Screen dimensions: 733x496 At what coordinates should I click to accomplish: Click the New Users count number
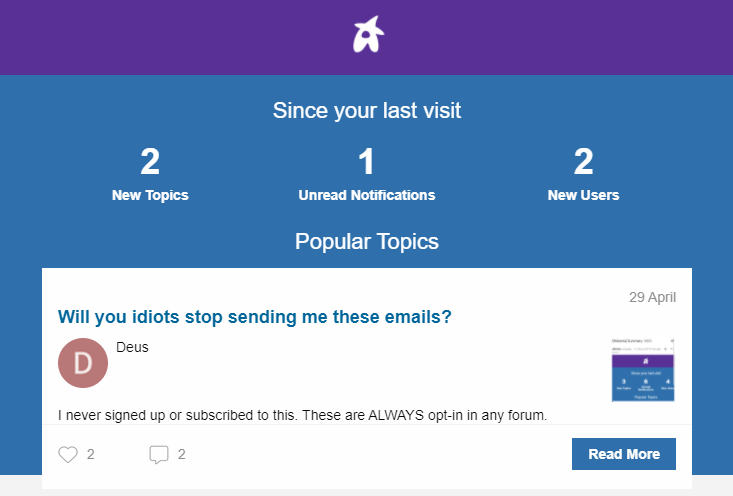click(x=583, y=162)
